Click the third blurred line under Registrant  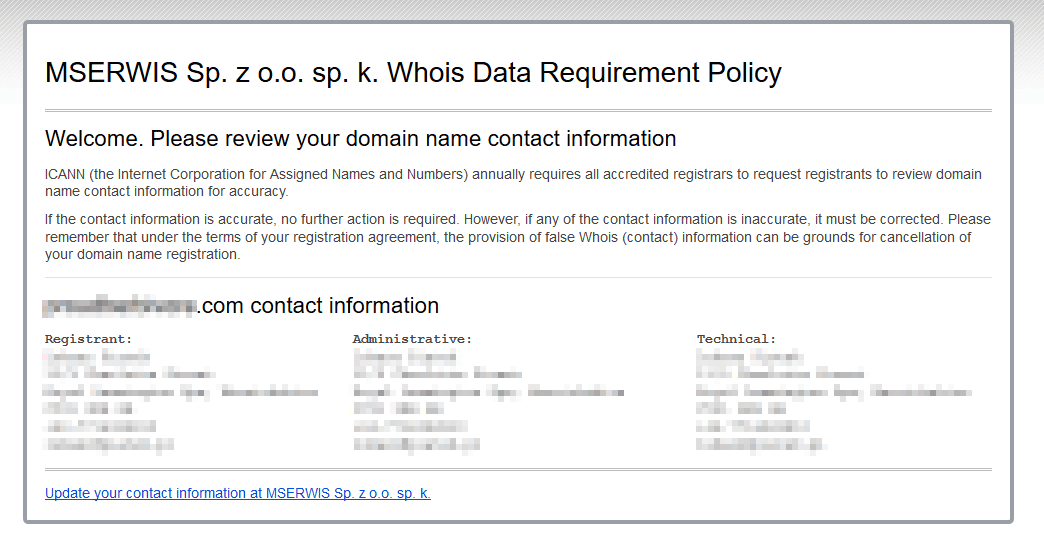click(x=180, y=391)
